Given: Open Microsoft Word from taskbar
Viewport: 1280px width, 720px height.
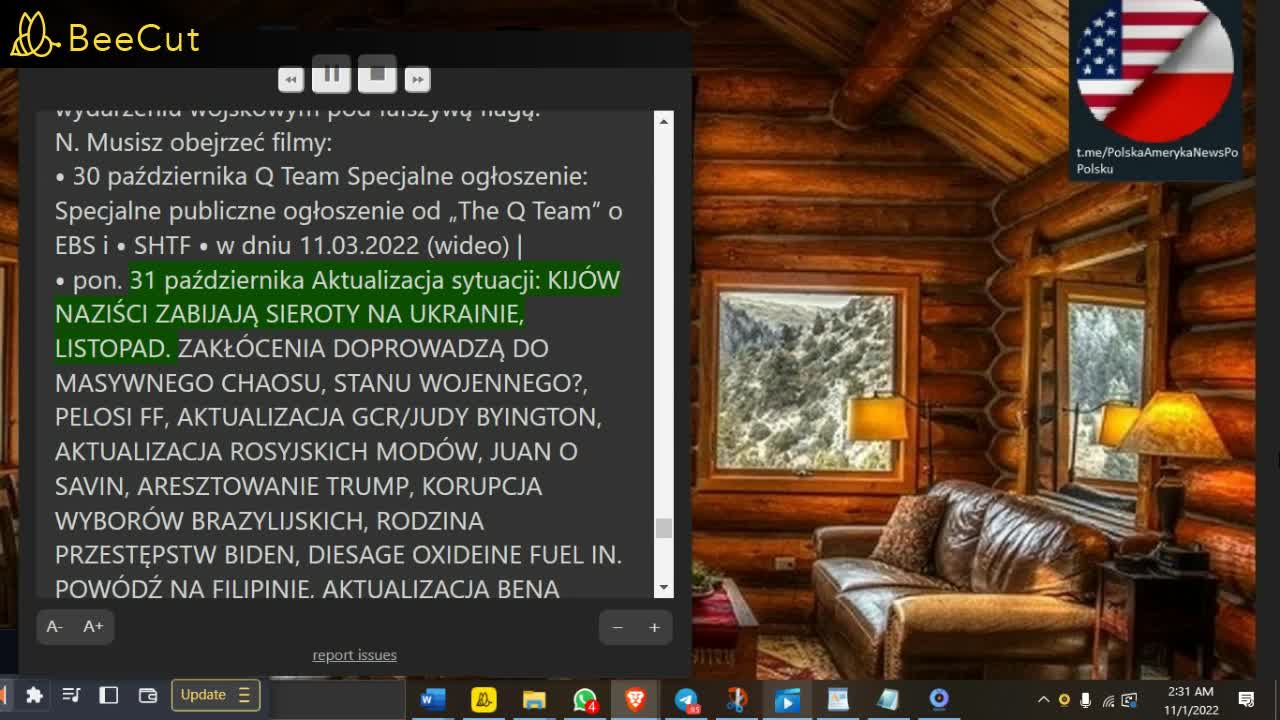Looking at the screenshot, I should pyautogui.click(x=432, y=699).
